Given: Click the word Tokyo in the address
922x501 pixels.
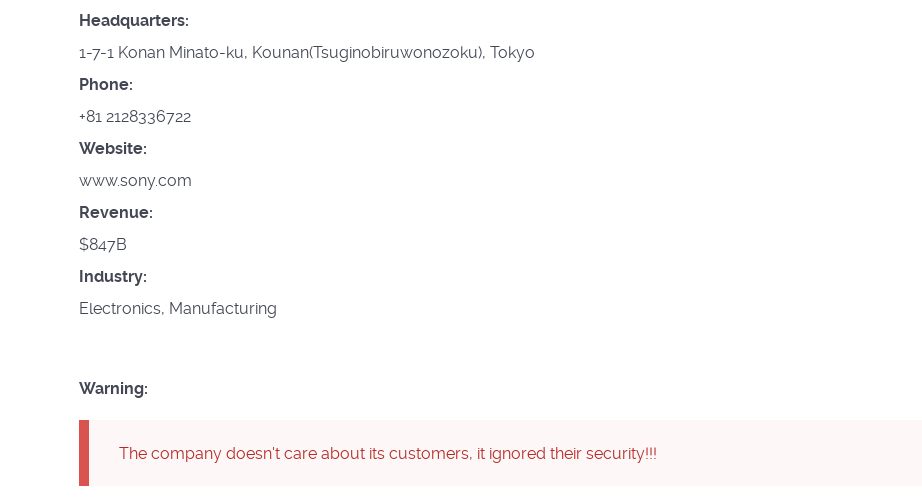Looking at the screenshot, I should tap(512, 52).
